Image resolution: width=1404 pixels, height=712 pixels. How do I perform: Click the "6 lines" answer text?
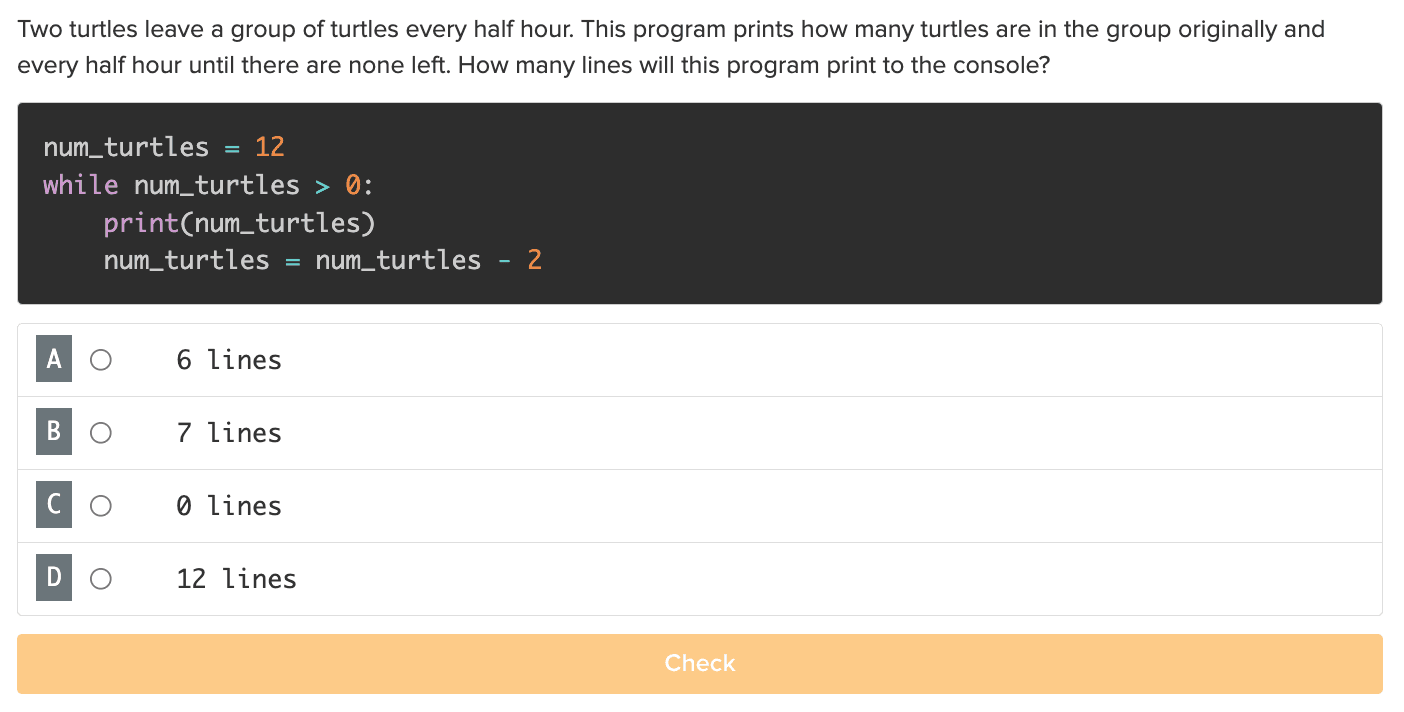[229, 360]
